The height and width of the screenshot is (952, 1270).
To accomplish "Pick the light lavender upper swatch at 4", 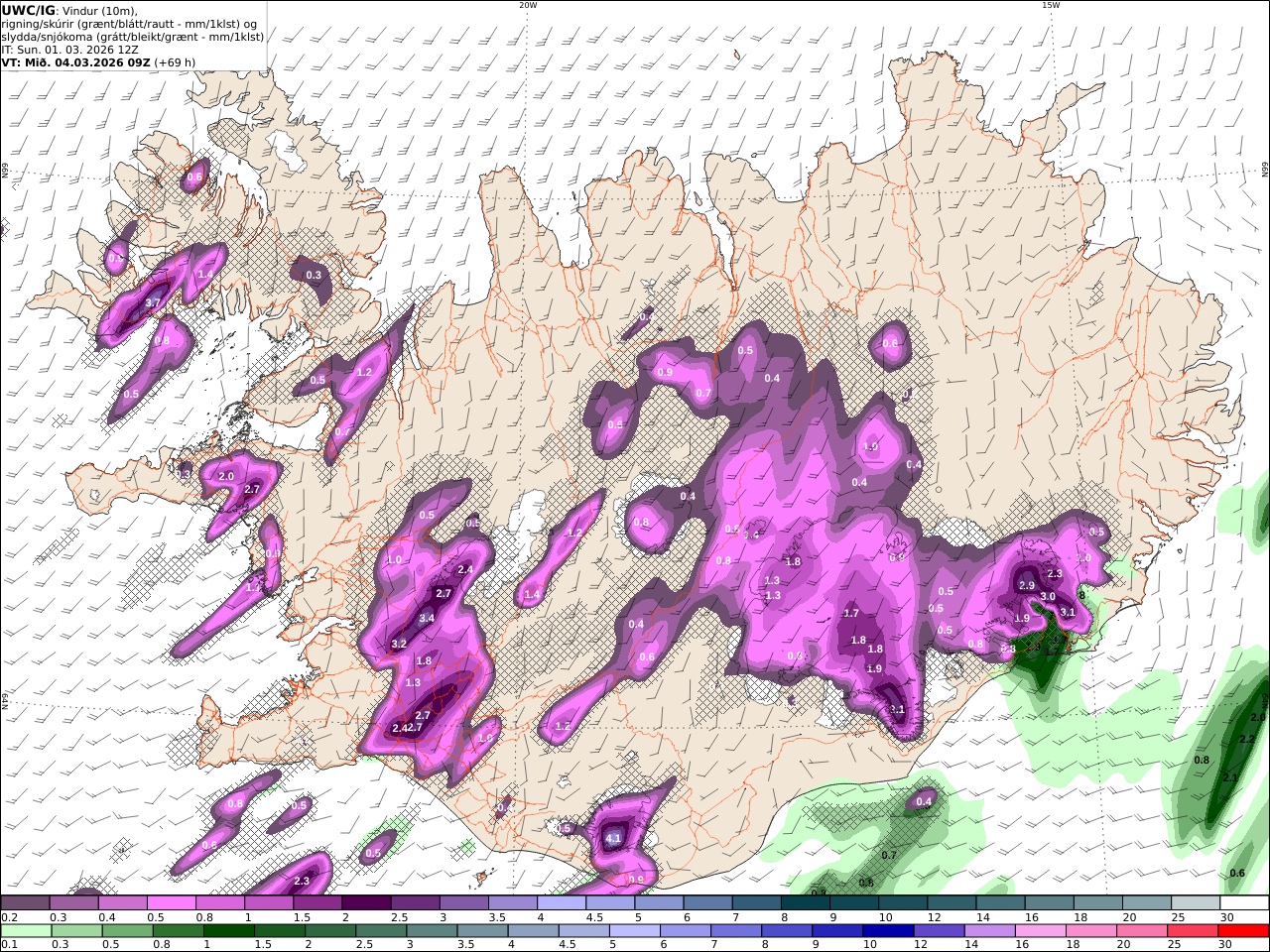I will (563, 903).
